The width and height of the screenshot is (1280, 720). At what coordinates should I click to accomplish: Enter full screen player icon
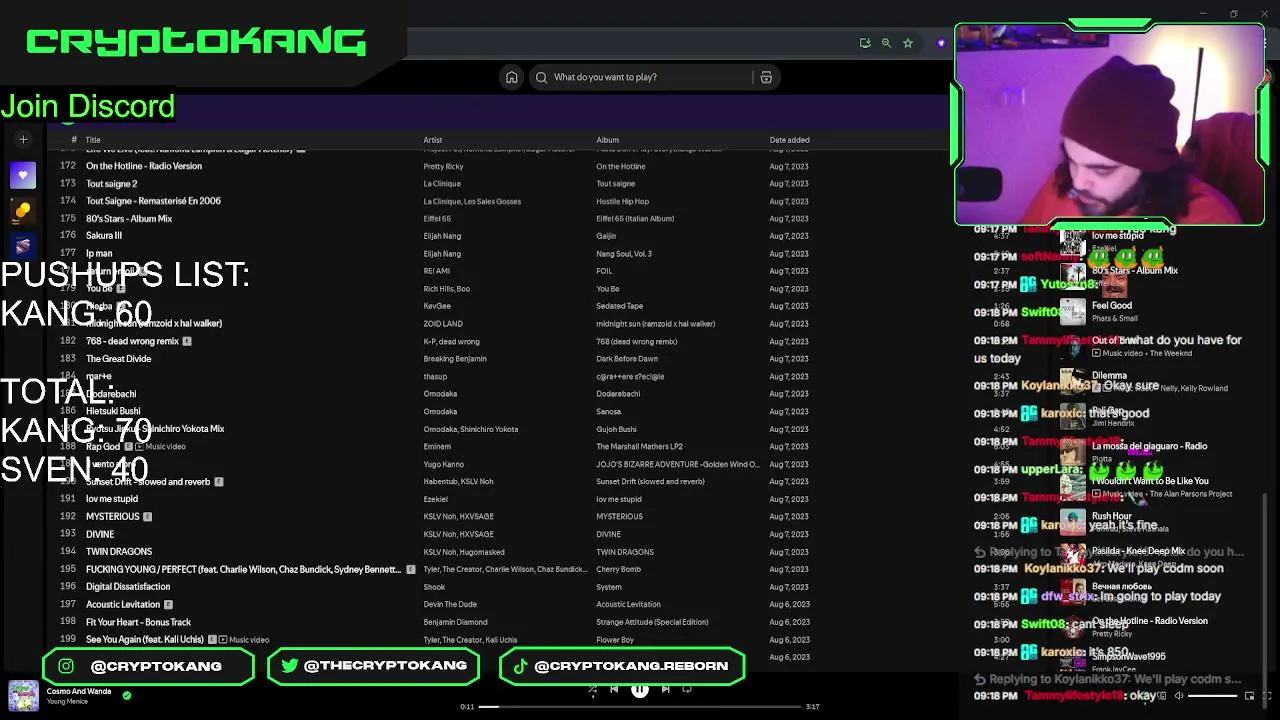pyautogui.click(x=1268, y=696)
